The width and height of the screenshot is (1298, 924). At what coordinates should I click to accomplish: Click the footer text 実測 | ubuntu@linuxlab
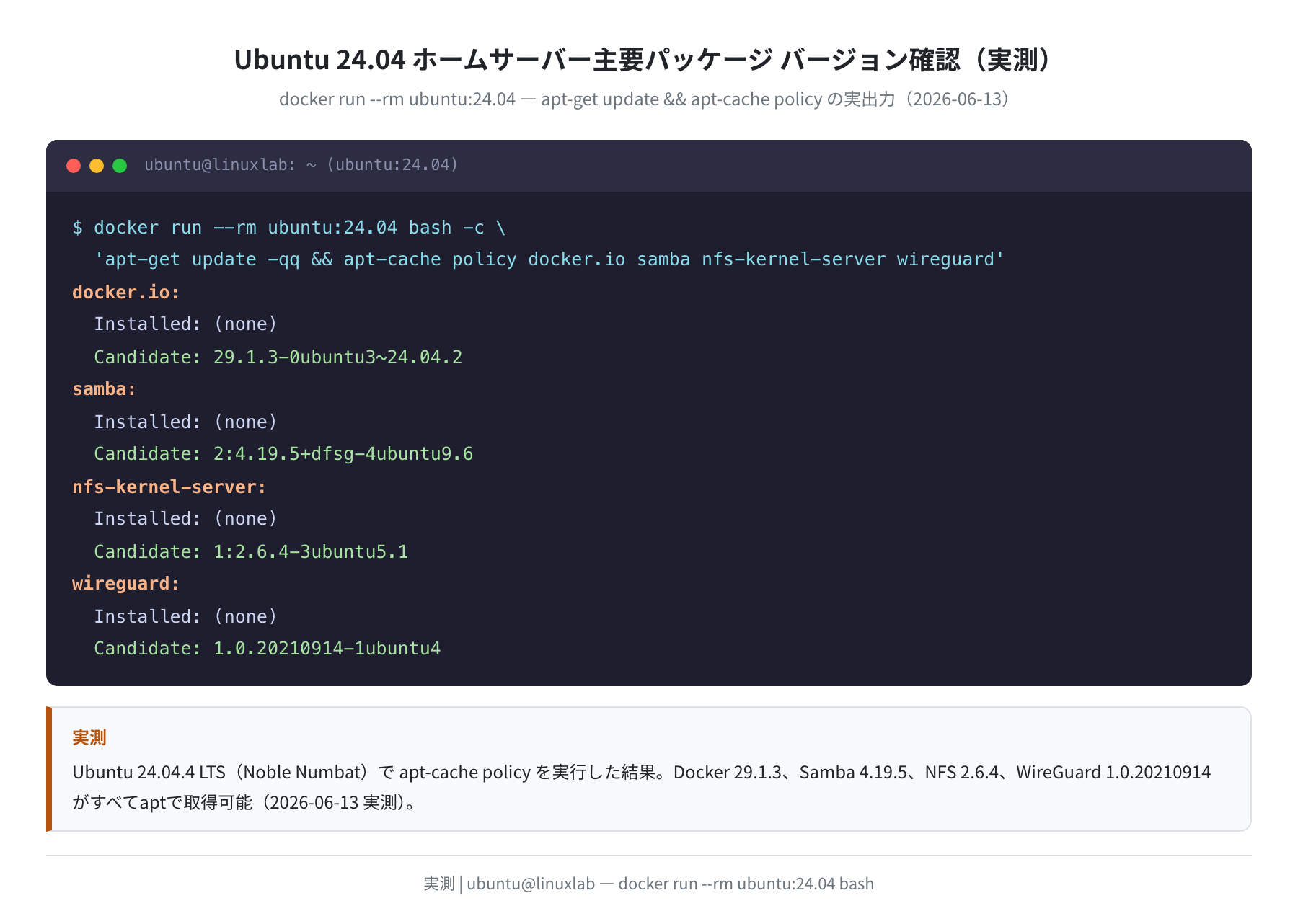[x=649, y=884]
